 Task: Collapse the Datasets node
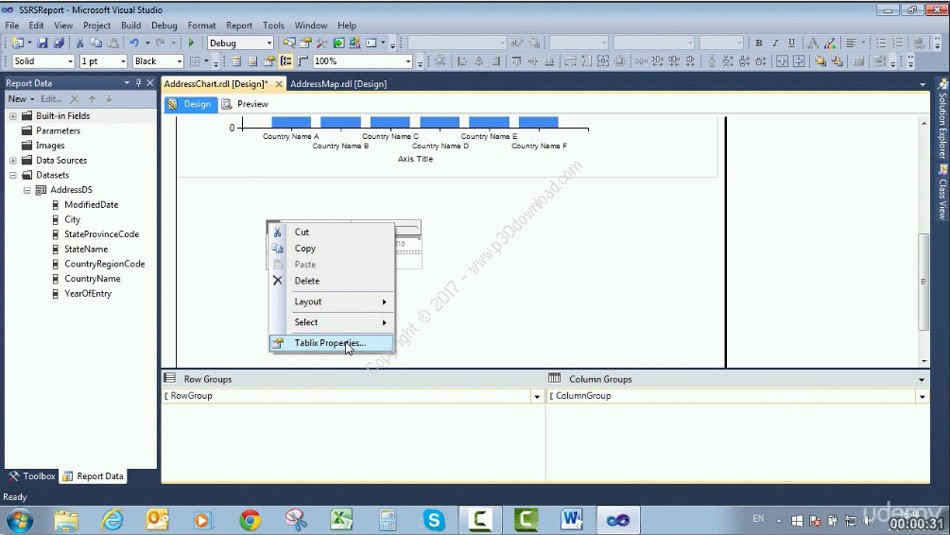pos(13,175)
